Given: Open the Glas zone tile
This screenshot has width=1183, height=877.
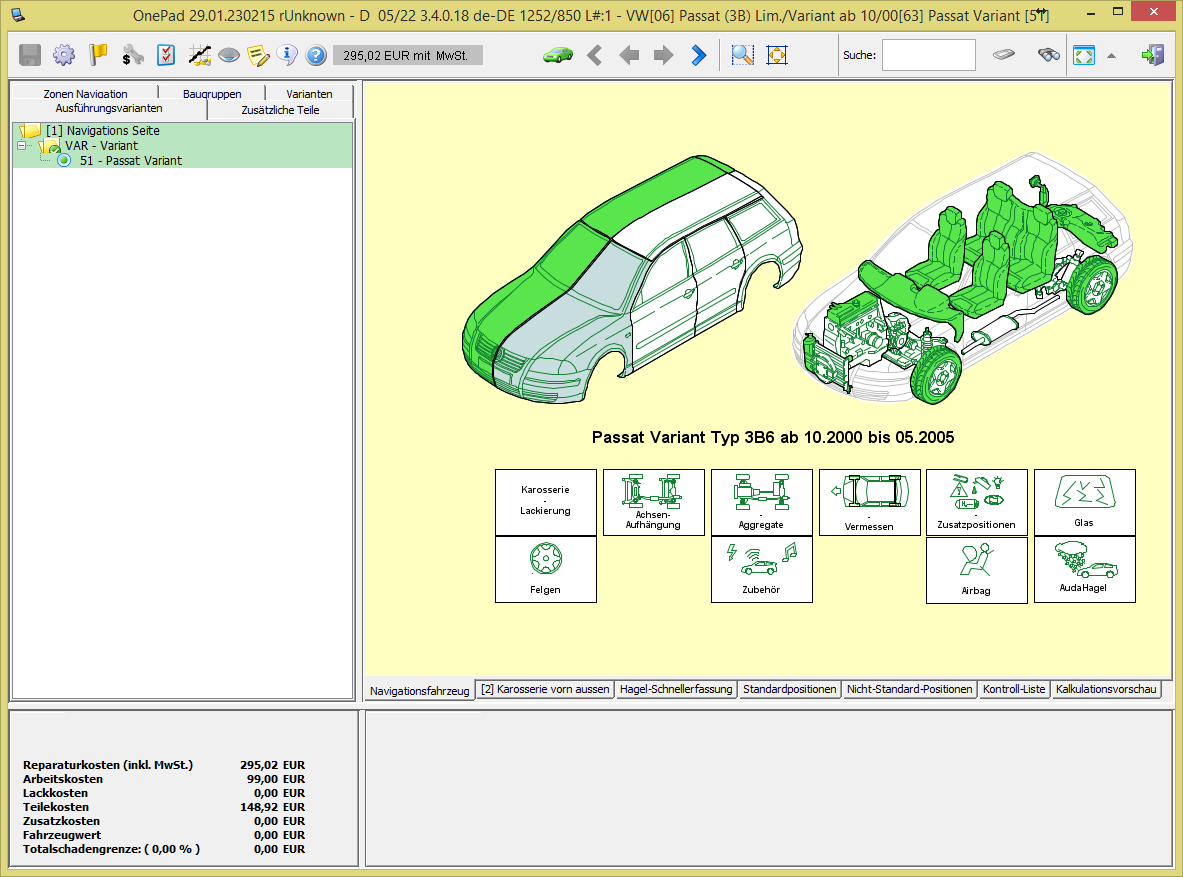Looking at the screenshot, I should pyautogui.click(x=1084, y=503).
